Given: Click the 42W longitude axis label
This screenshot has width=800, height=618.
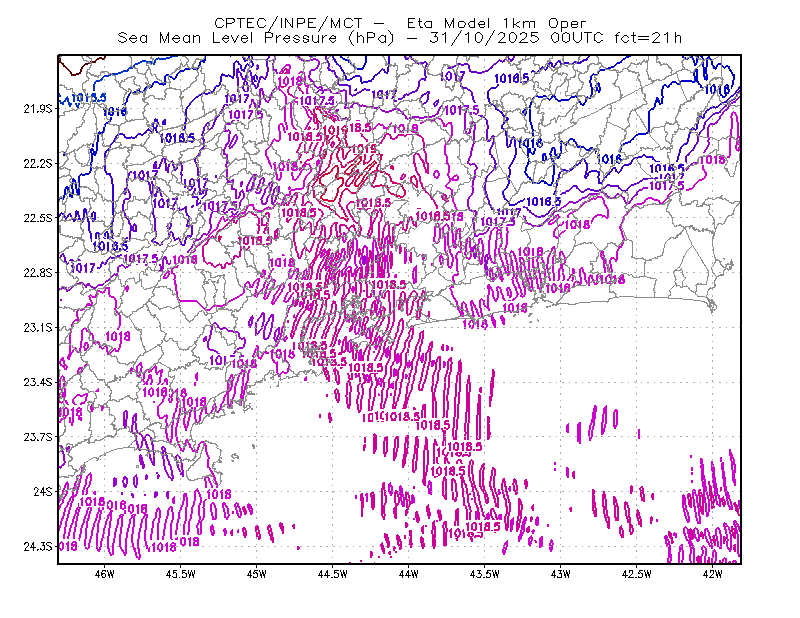Looking at the screenshot, I should pyautogui.click(x=713, y=574).
